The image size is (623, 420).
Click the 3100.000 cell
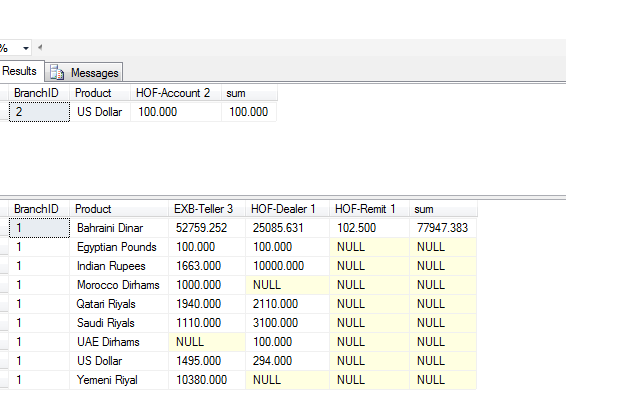pyautogui.click(x=287, y=323)
